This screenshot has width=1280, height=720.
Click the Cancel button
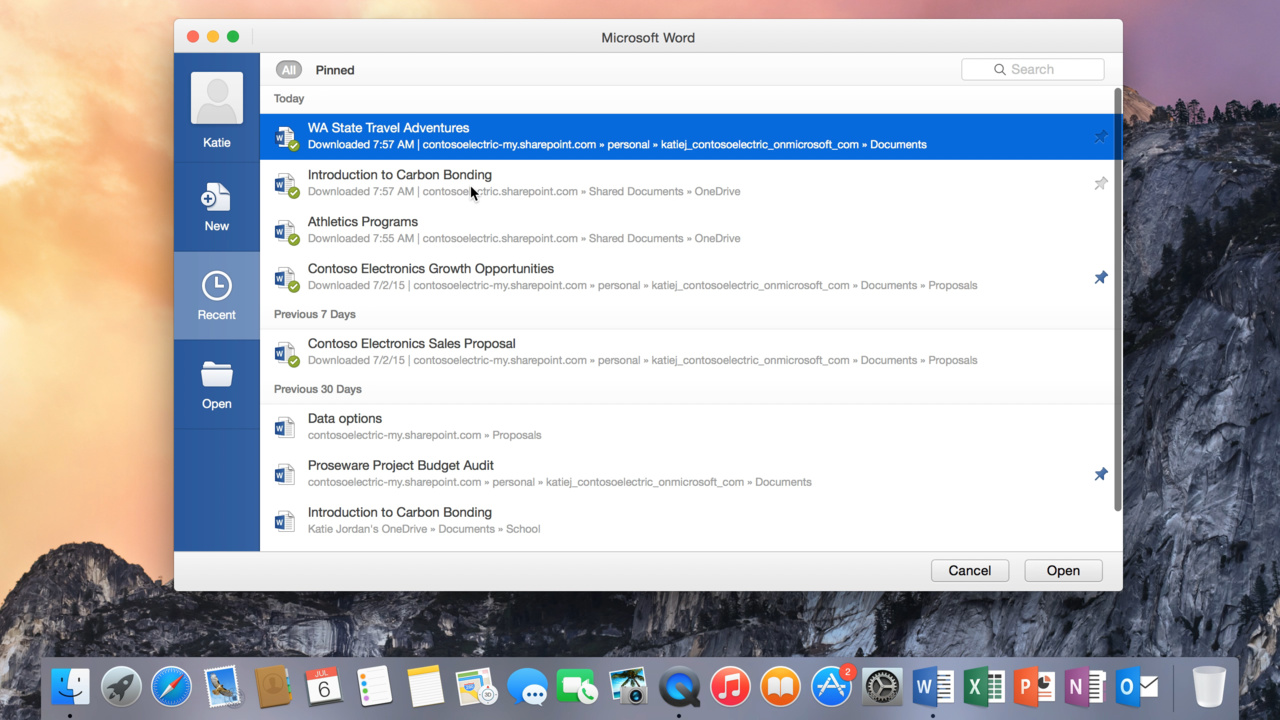[969, 570]
